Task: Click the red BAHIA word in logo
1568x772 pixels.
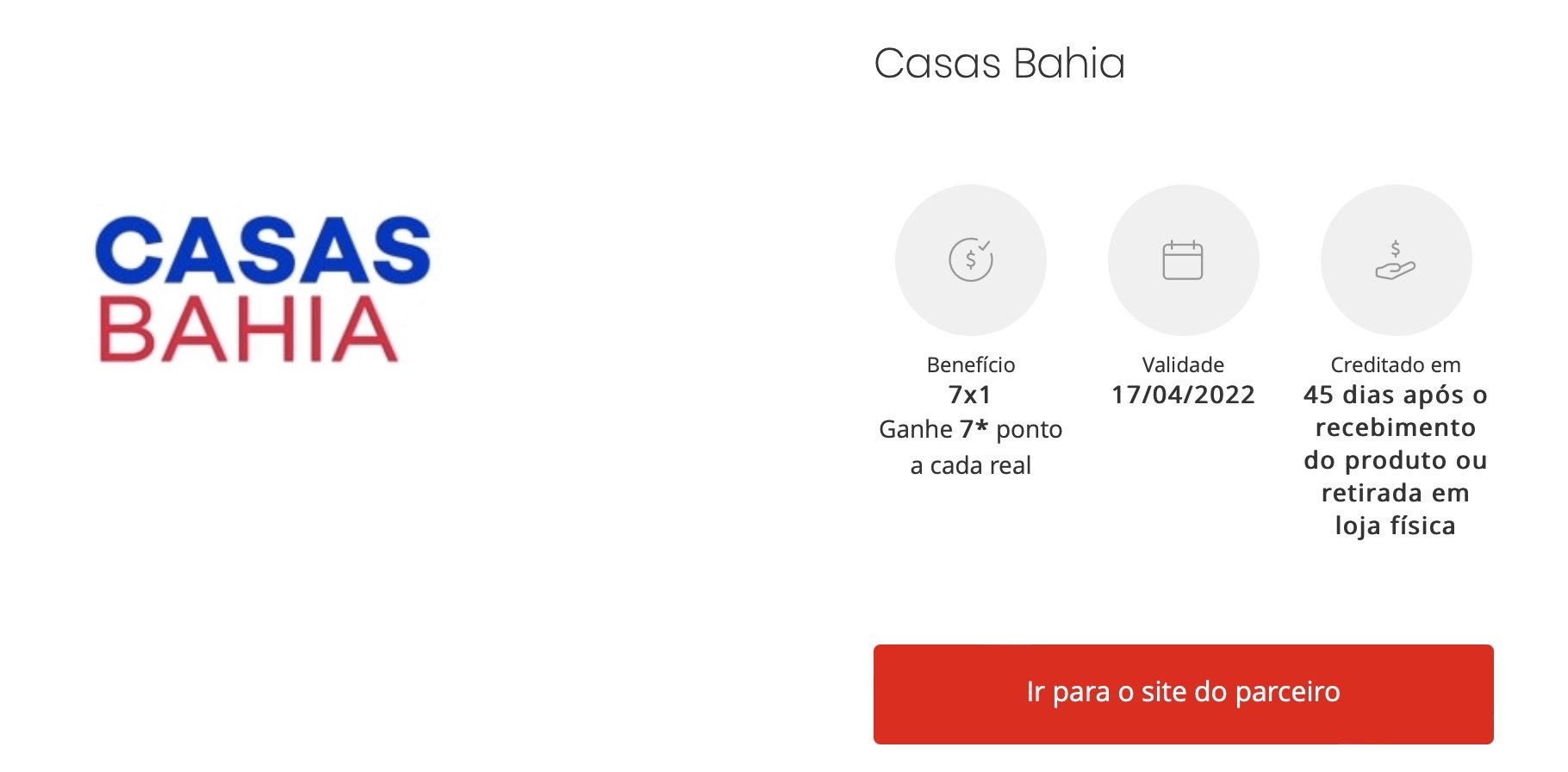Action: [x=248, y=329]
